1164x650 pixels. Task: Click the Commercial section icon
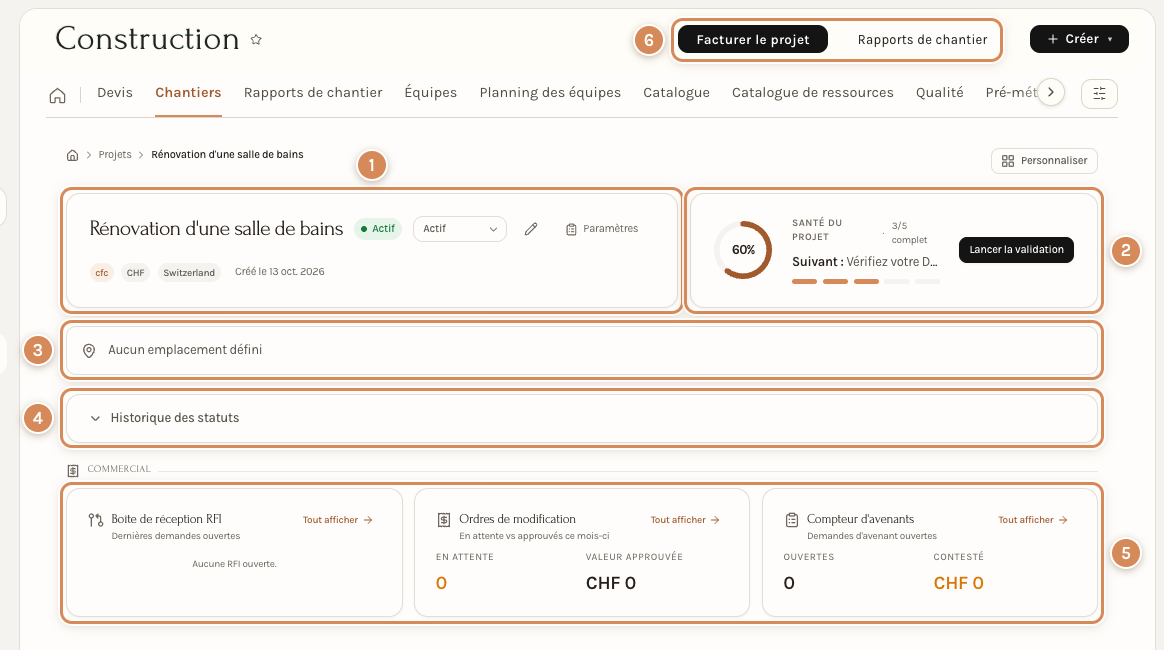73,470
